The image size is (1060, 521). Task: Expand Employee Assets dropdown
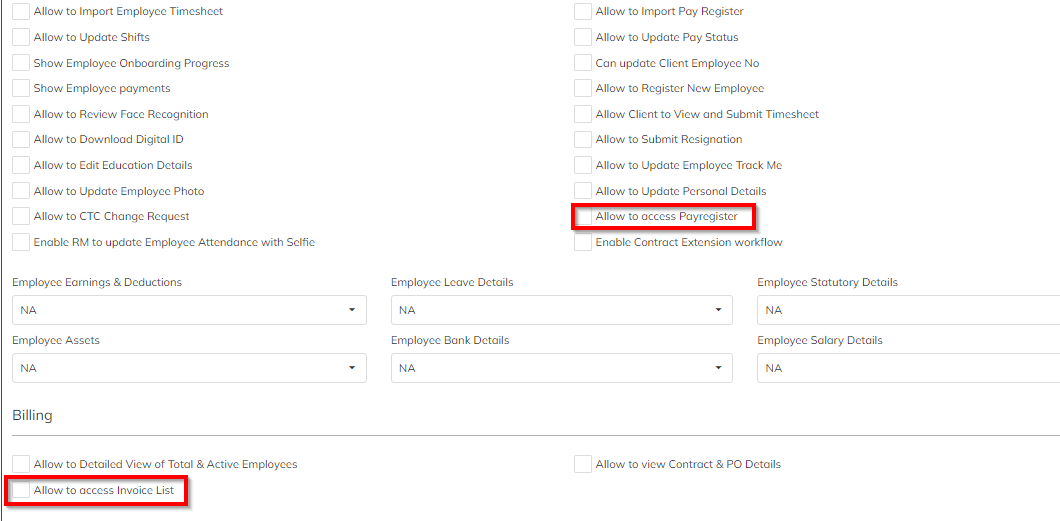189,368
